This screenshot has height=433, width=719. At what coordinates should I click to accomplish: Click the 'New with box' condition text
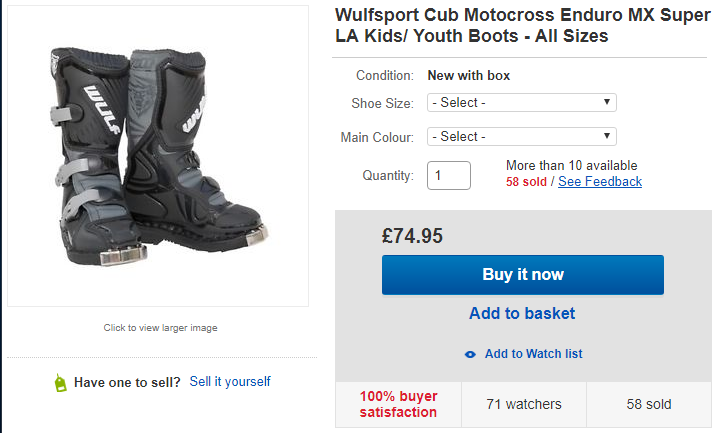tap(469, 75)
